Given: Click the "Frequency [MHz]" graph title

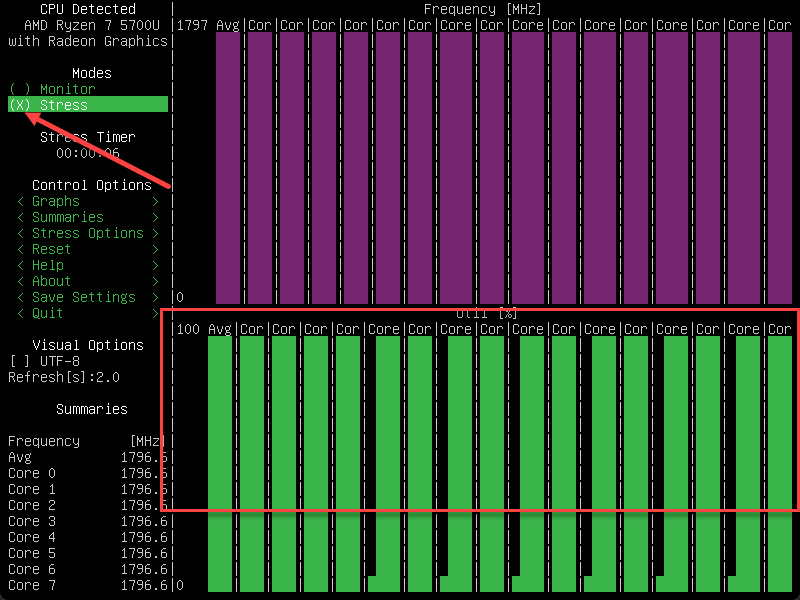Looking at the screenshot, I should (483, 9).
